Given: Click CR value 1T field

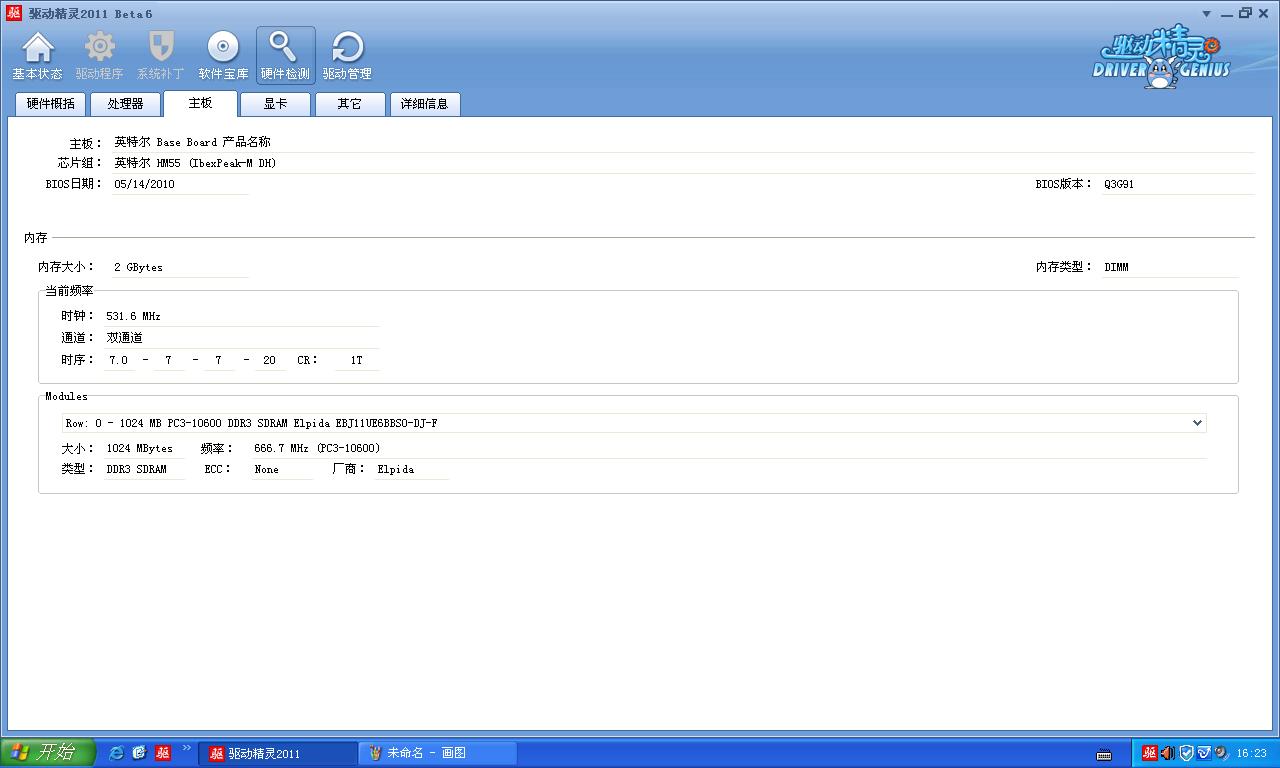Looking at the screenshot, I should [x=357, y=360].
